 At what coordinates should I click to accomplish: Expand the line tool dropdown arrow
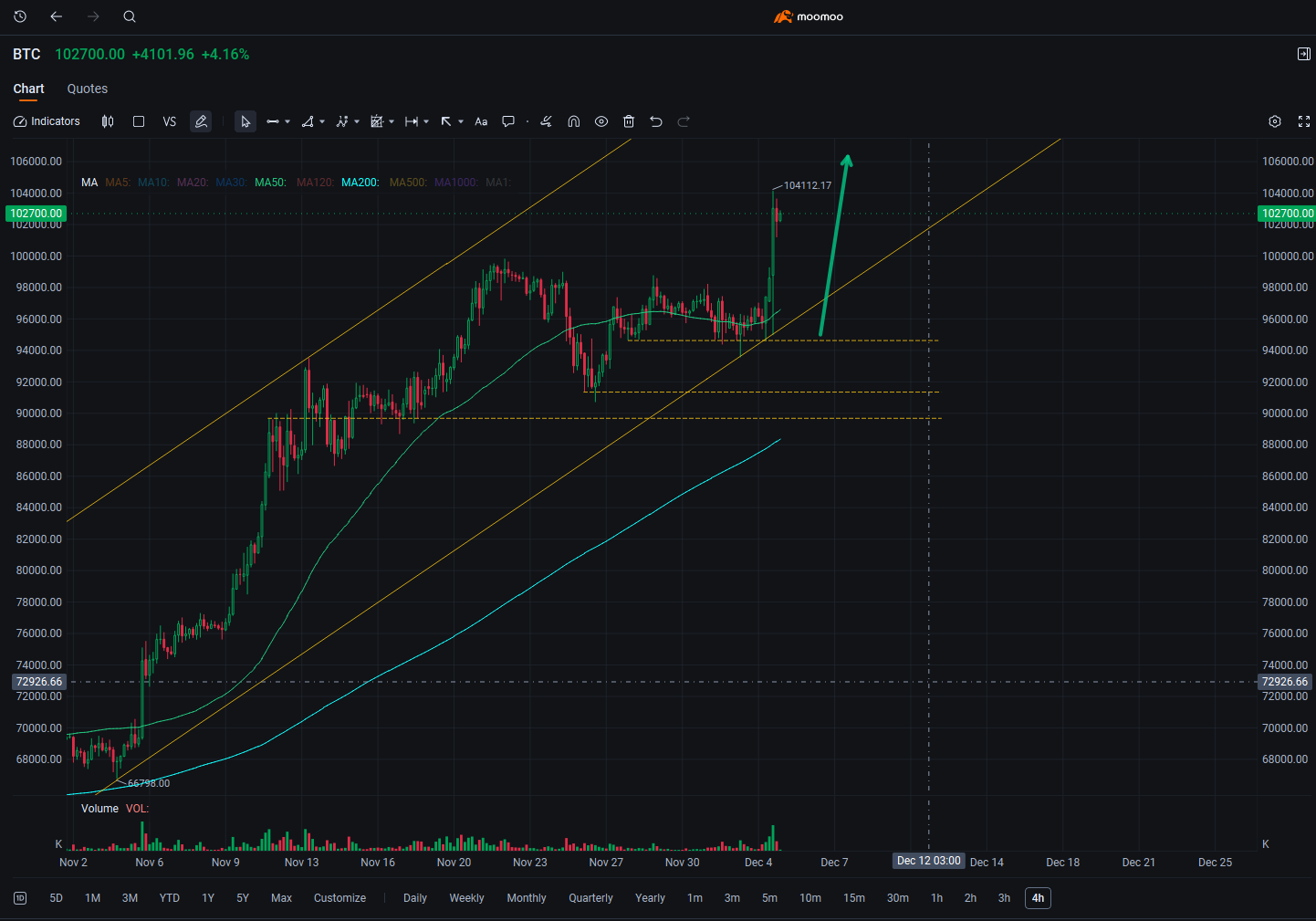pos(288,120)
